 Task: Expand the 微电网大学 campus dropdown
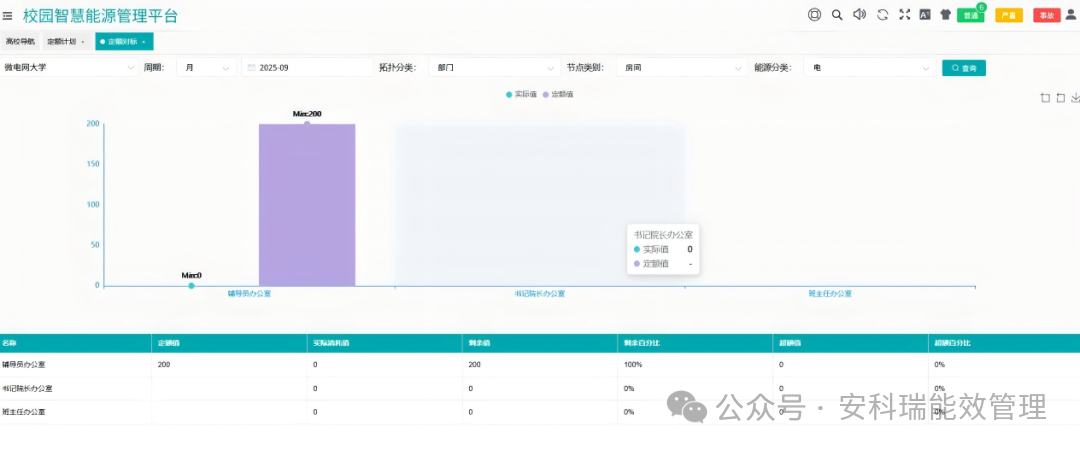[x=70, y=67]
